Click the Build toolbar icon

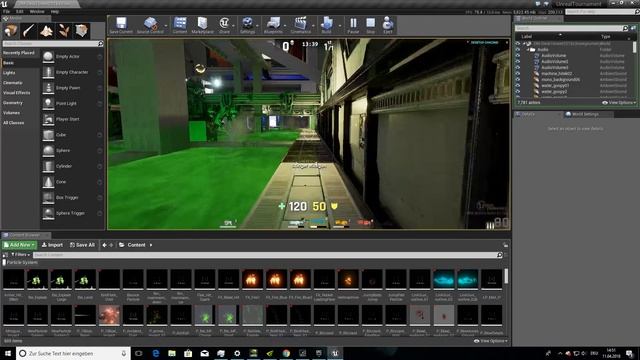tap(327, 24)
